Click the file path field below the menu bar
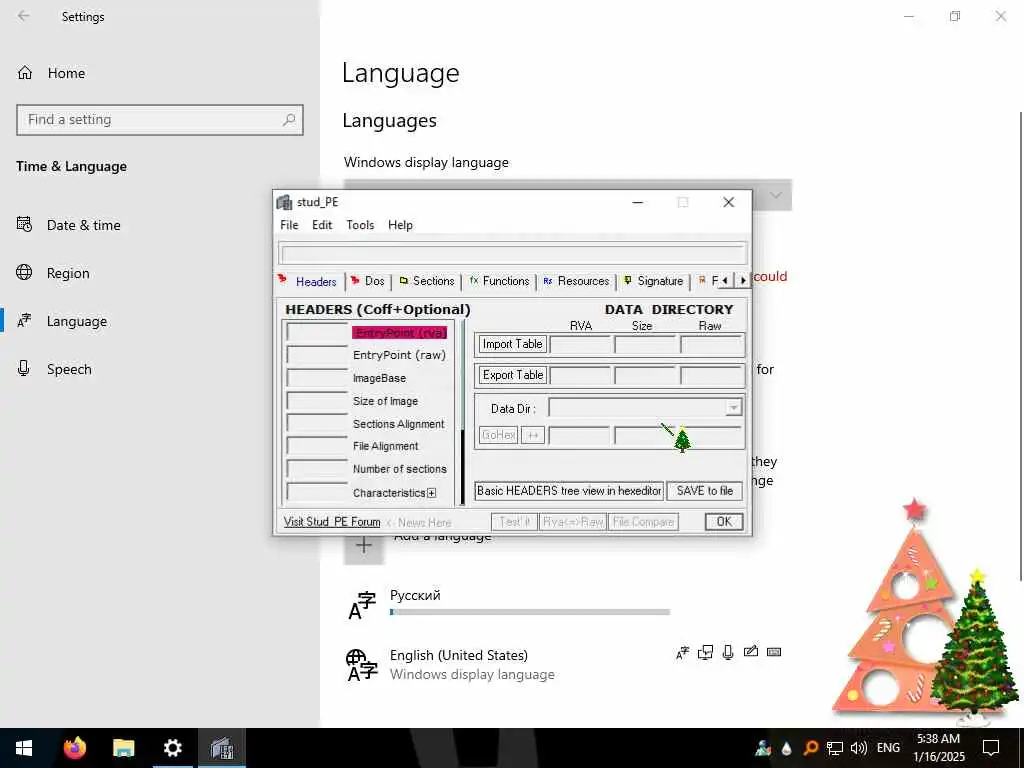Viewport: 1024px width, 768px height. point(513,253)
